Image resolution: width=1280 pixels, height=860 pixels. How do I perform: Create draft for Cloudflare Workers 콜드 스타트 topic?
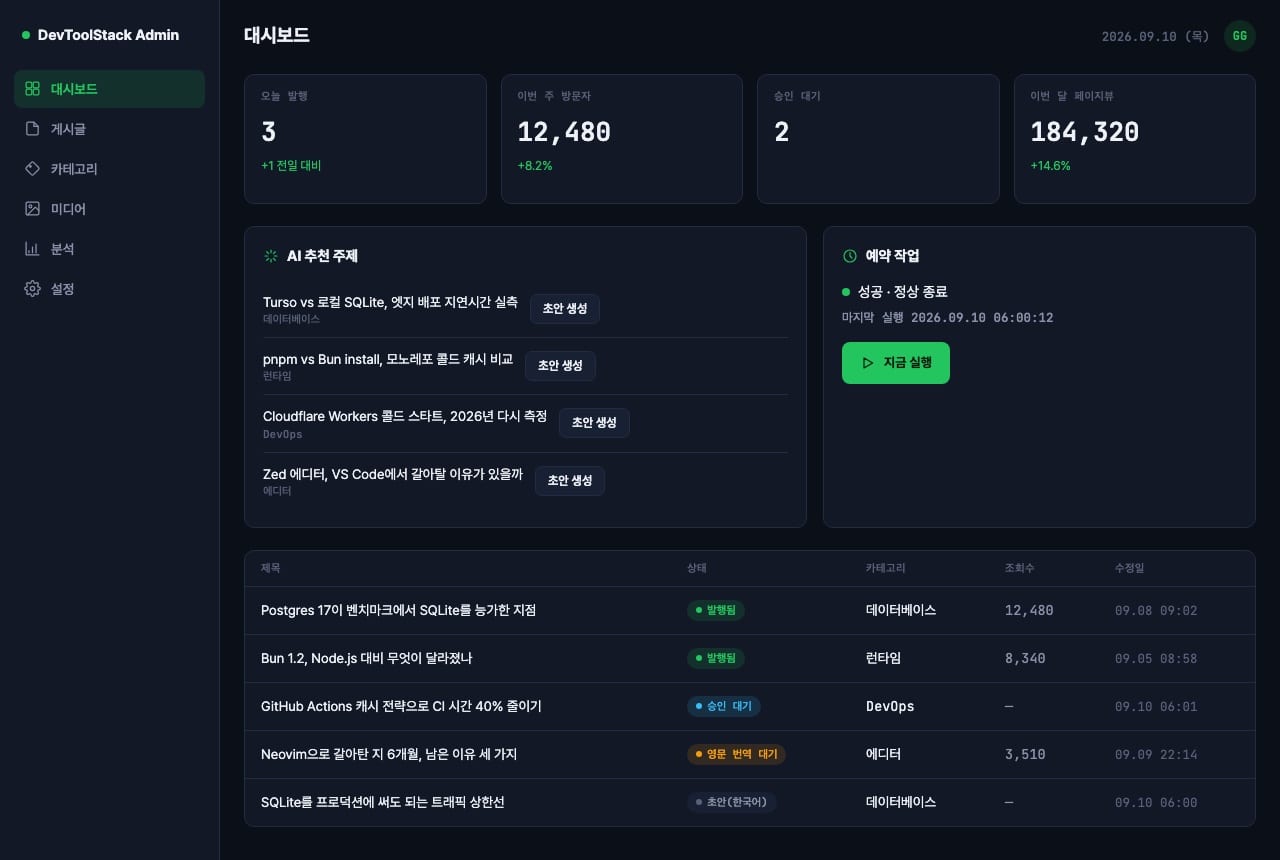click(x=594, y=423)
